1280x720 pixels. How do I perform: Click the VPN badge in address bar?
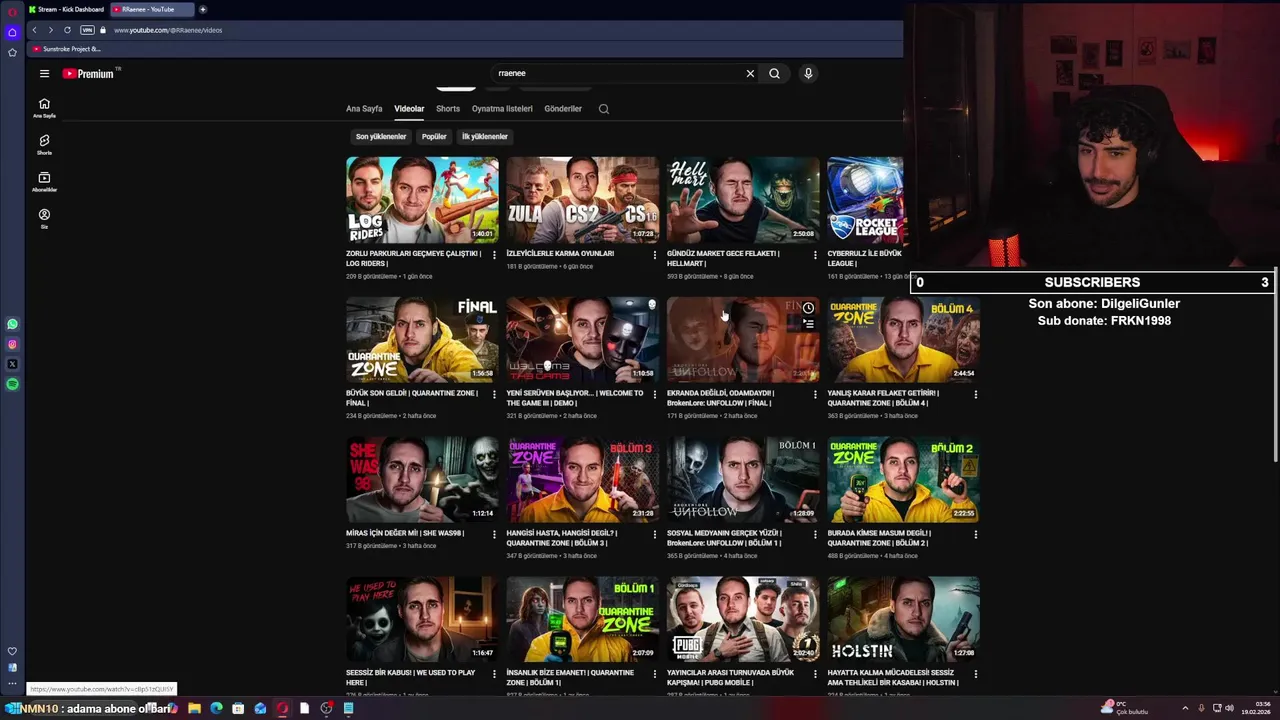point(87,30)
